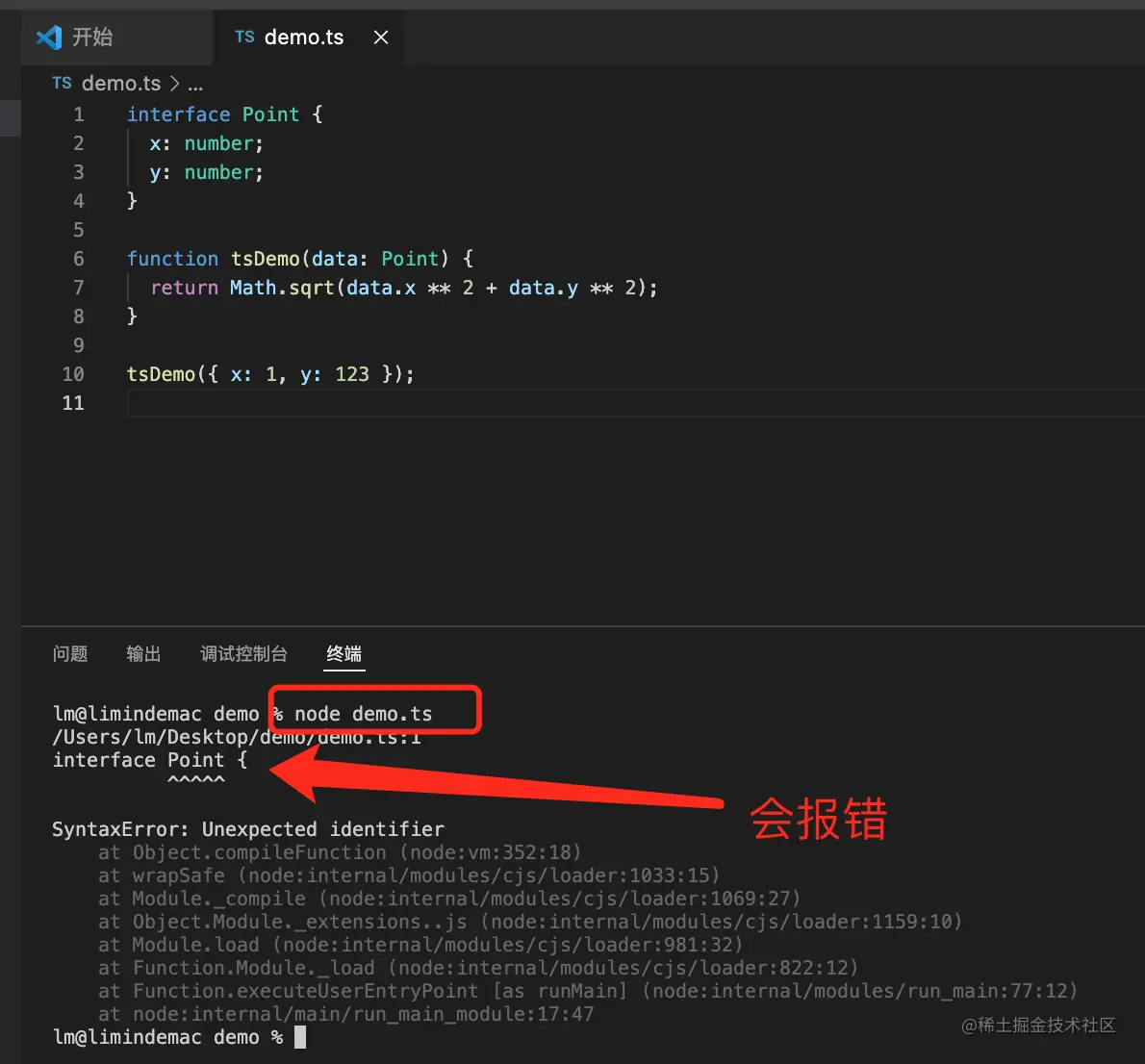
Task: Click 'at wrapSafe' stack trace line
Action: [409, 875]
